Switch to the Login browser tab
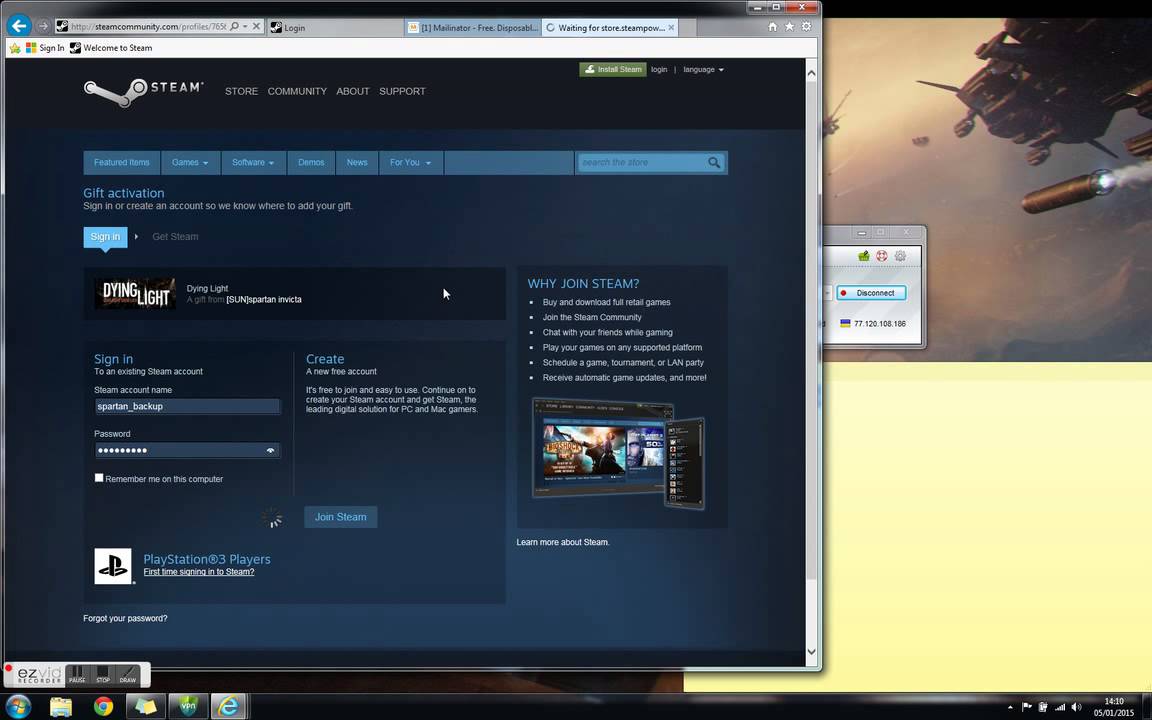 click(334, 27)
